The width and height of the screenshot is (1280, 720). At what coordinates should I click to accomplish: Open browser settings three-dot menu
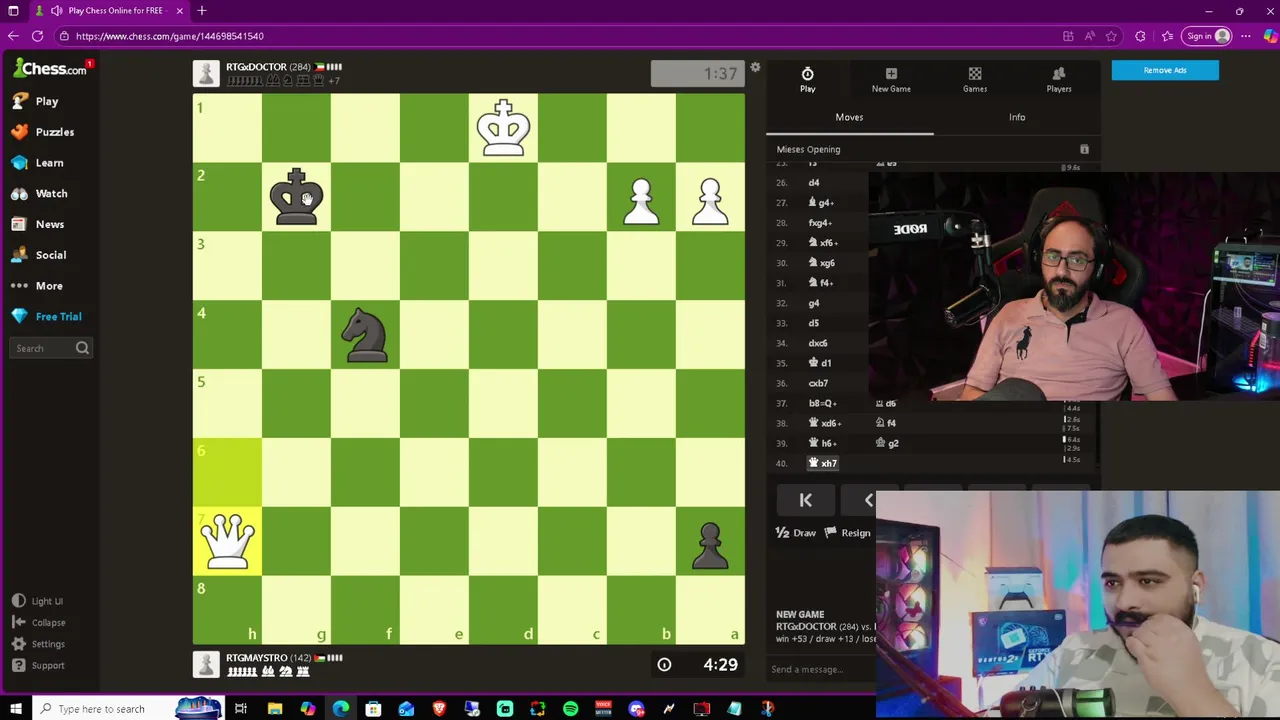pos(1246,36)
